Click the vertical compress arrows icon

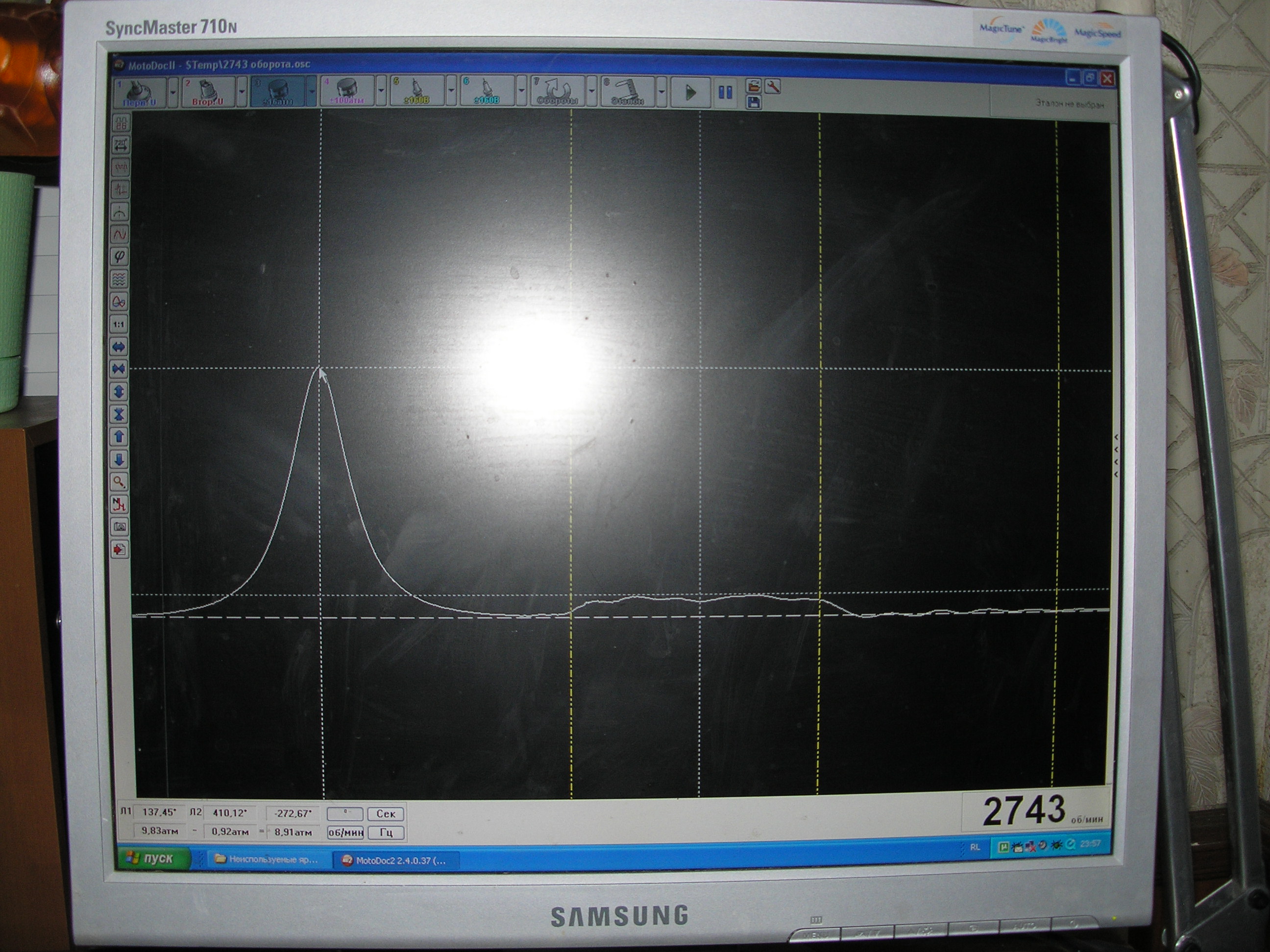tap(119, 414)
